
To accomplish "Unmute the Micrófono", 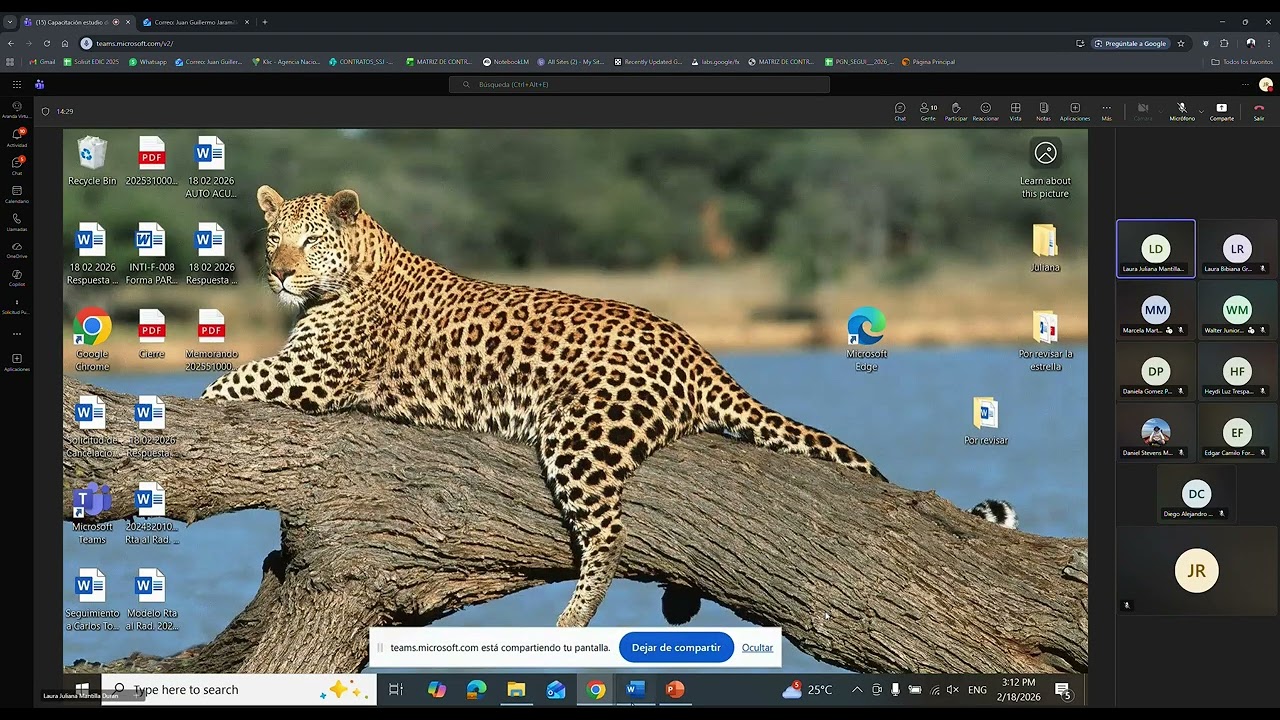I will tap(1182, 112).
